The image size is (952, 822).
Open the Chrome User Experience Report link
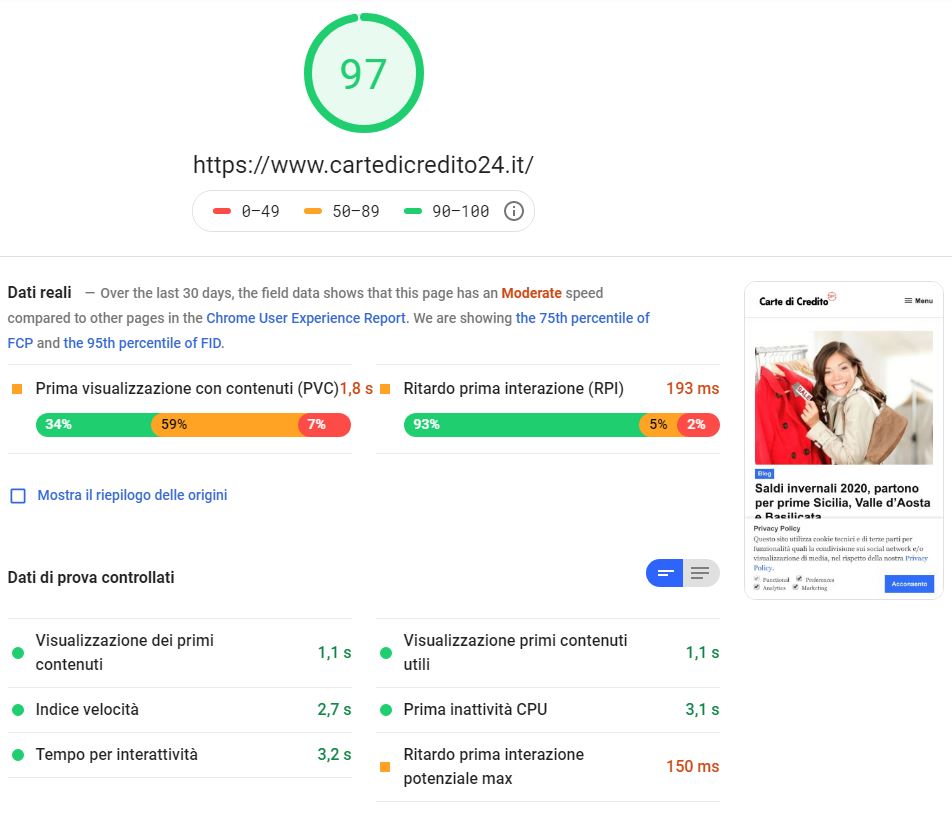point(306,318)
